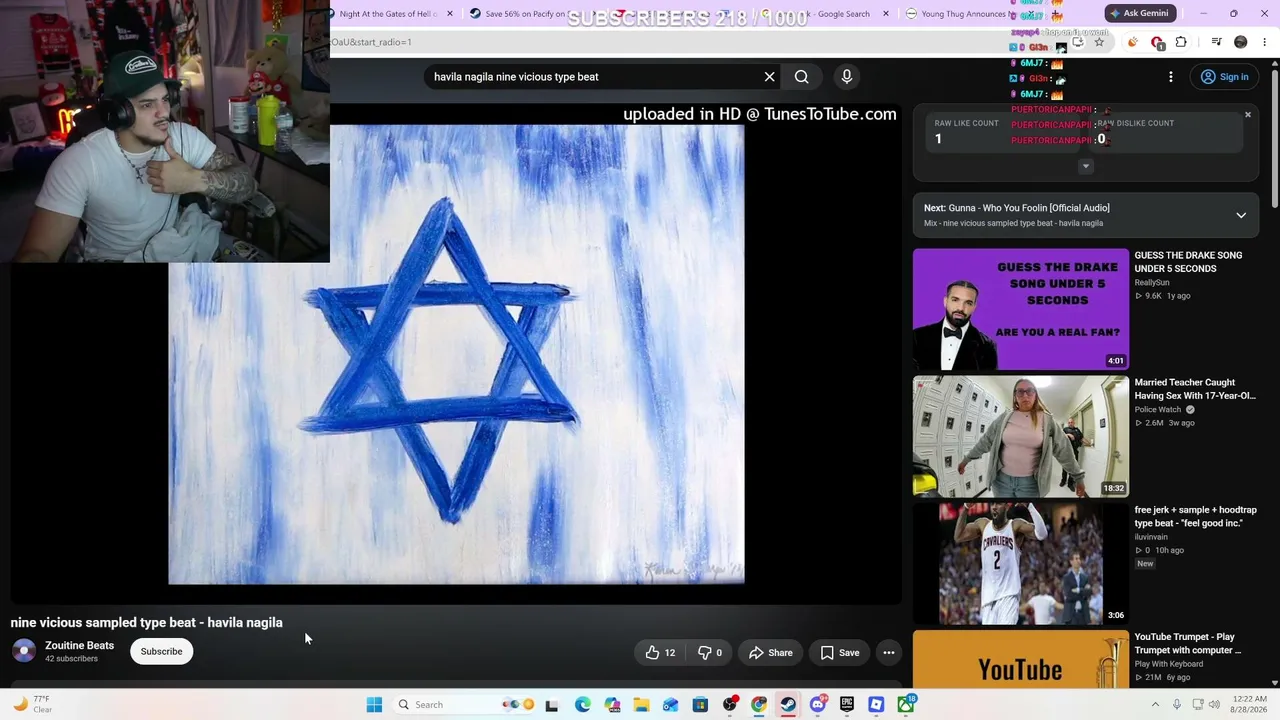The height and width of the screenshot is (720, 1280).
Task: Click '42 subscribers' text
Action: tap(71, 659)
